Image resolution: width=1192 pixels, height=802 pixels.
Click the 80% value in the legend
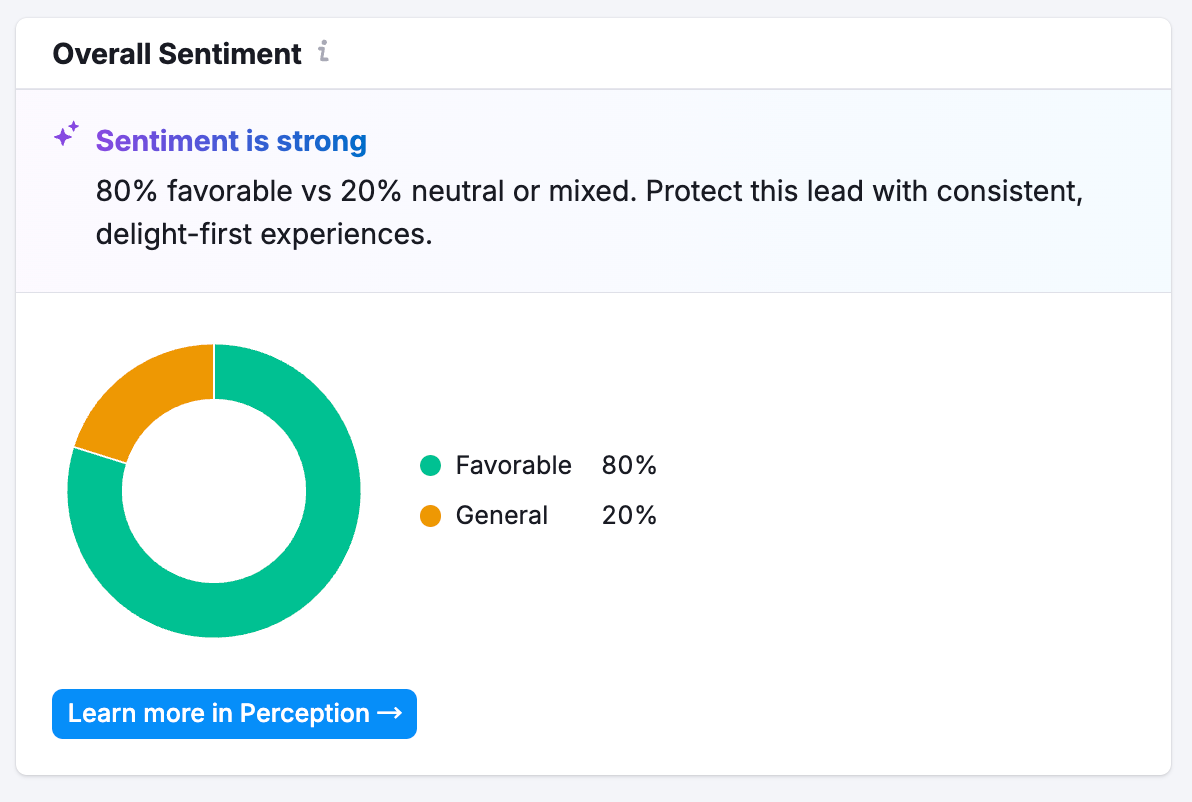click(629, 465)
